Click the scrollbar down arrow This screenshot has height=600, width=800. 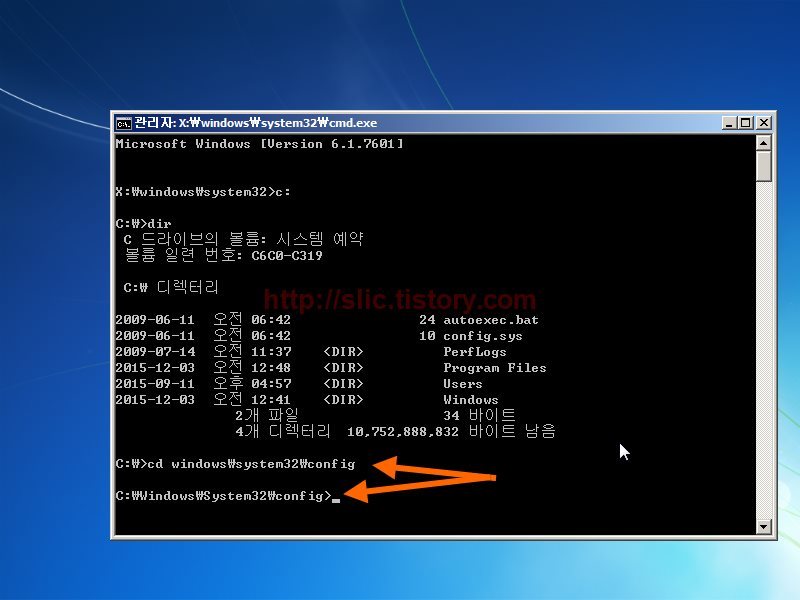pyautogui.click(x=763, y=527)
